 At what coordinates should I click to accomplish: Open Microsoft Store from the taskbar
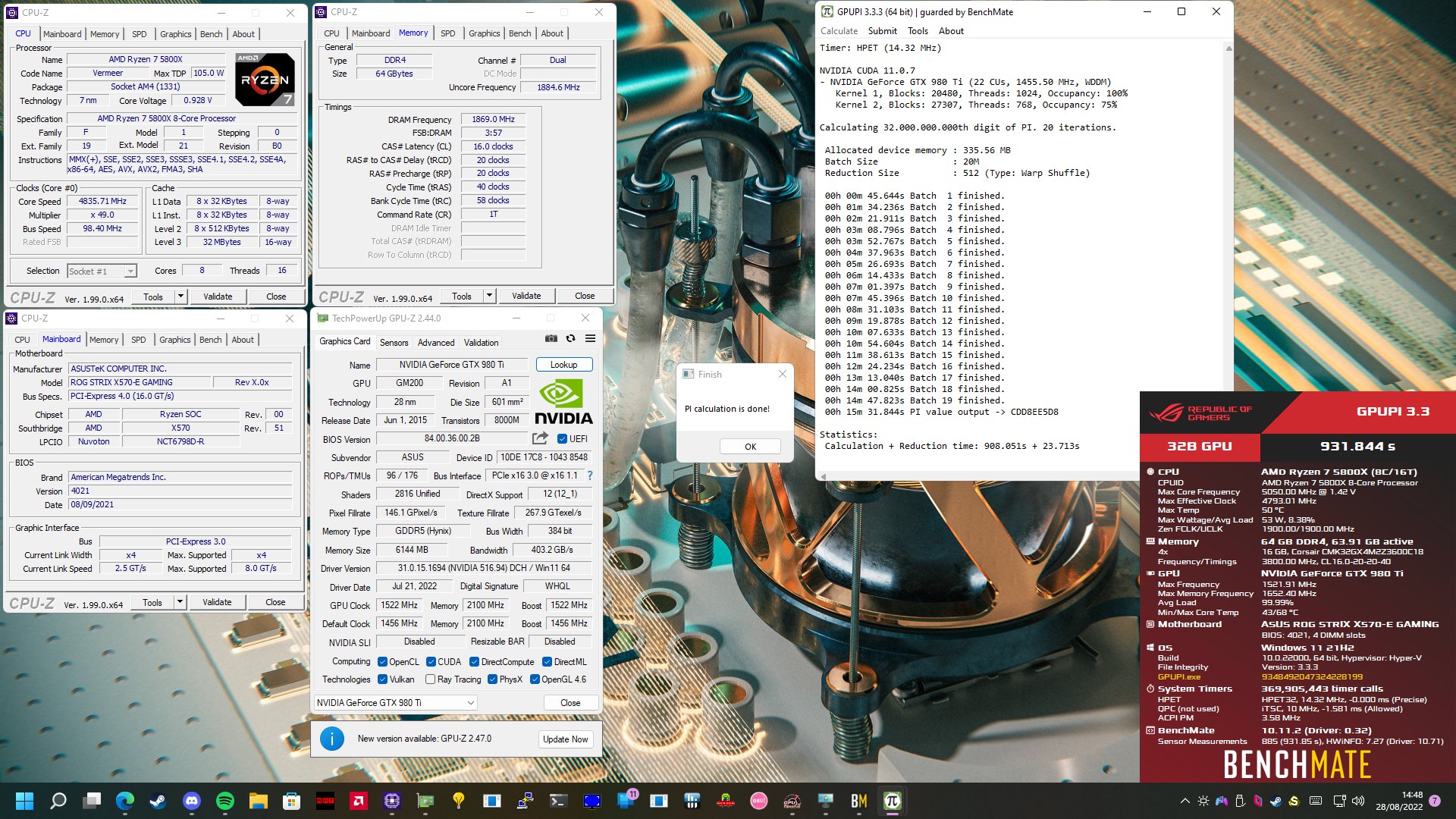292,801
